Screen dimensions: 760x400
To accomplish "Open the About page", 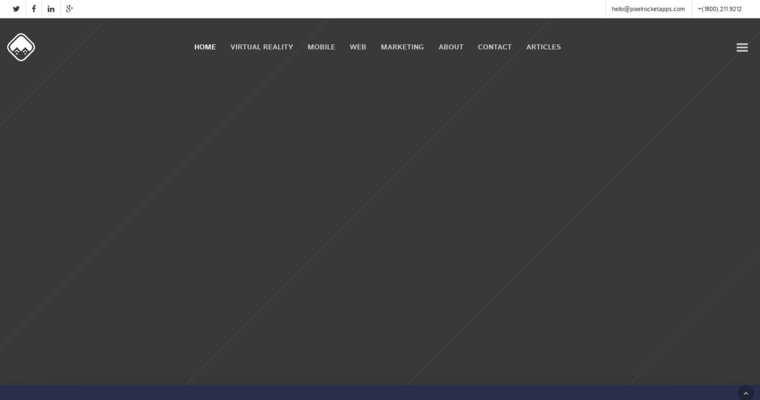I will tap(451, 47).
